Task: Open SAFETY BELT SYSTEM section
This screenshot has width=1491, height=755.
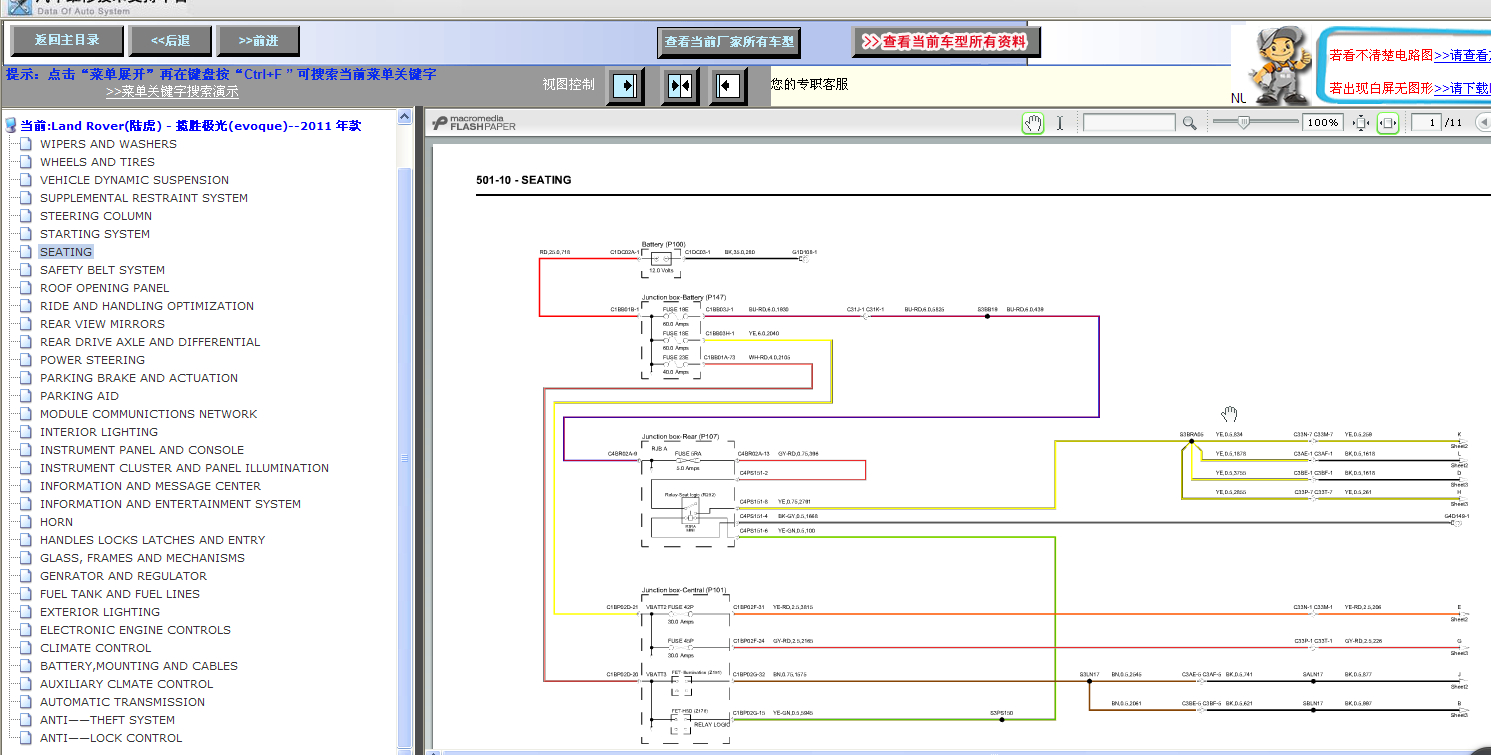Action: [x=102, y=270]
